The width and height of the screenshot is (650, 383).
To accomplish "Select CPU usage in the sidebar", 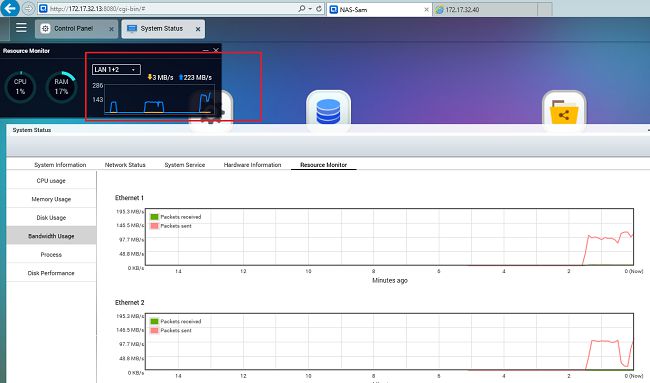I will pos(51,181).
